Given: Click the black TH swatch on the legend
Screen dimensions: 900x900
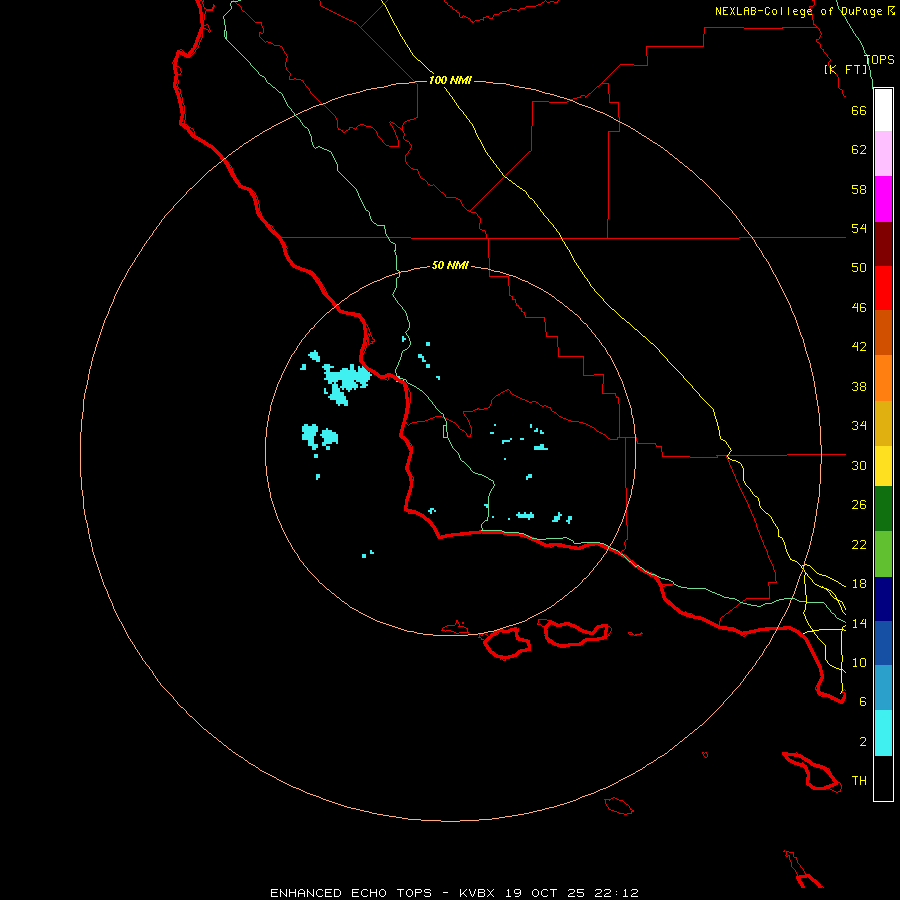Looking at the screenshot, I should (x=883, y=778).
